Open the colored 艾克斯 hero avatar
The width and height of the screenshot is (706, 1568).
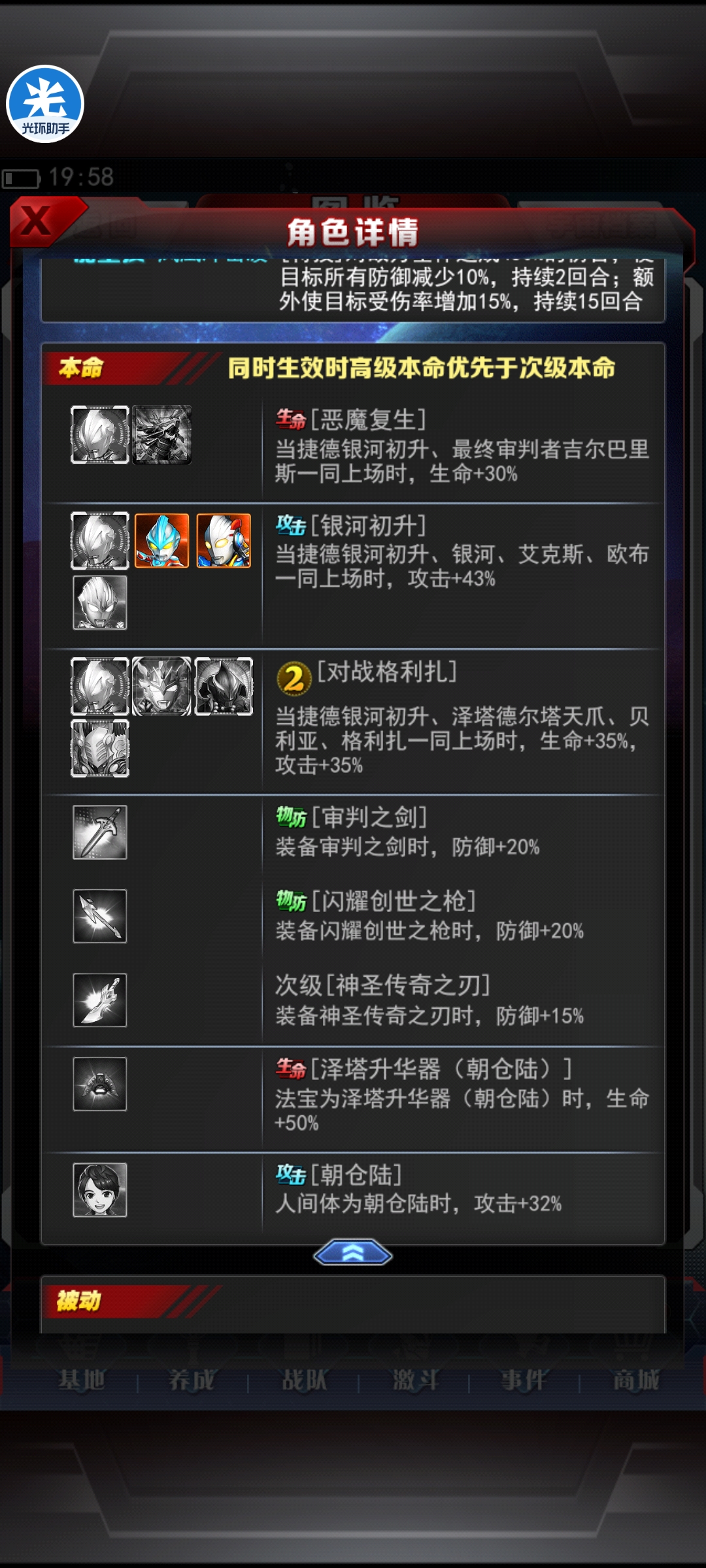pyautogui.click(x=224, y=540)
